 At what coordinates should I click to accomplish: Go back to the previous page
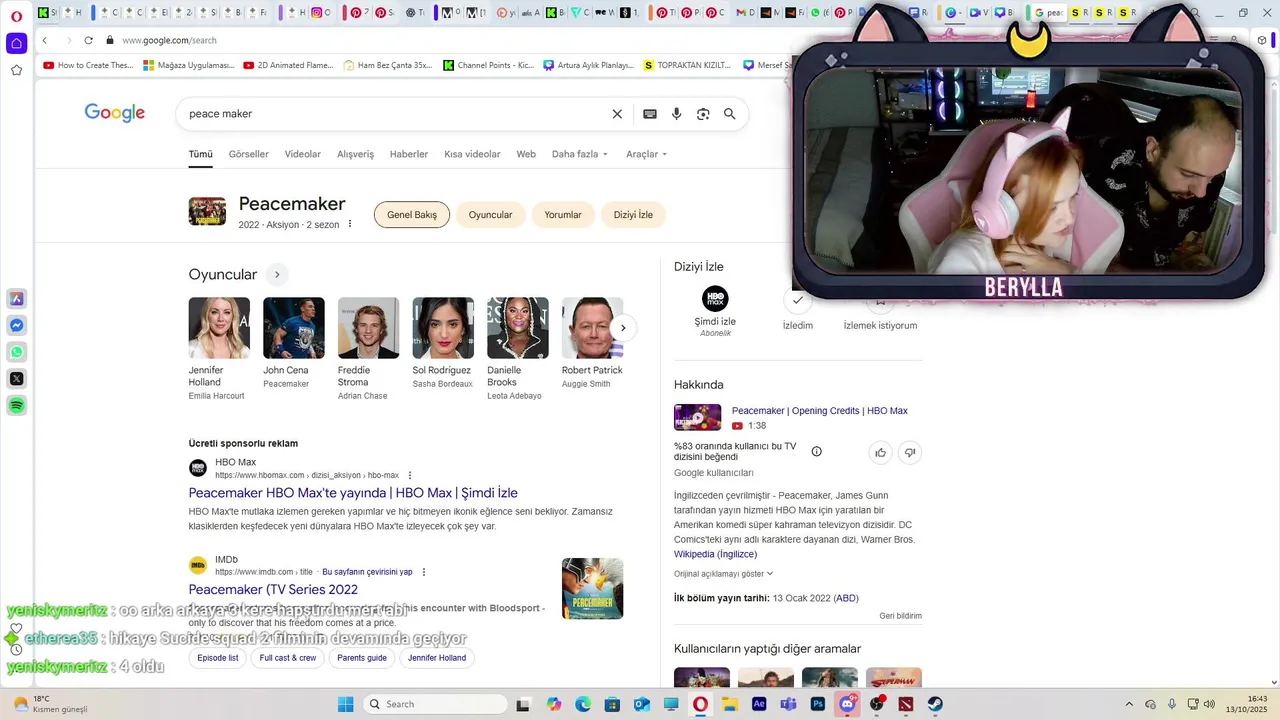[45, 40]
